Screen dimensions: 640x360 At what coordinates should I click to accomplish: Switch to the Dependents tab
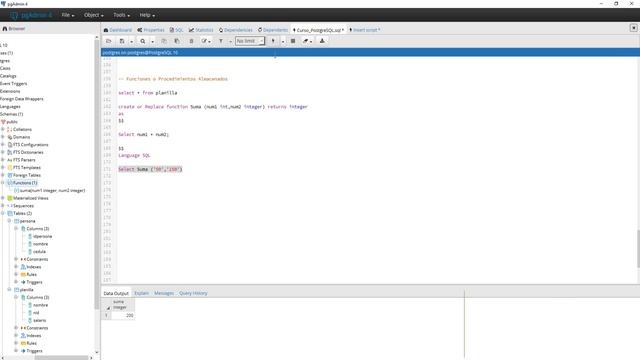tap(273, 30)
